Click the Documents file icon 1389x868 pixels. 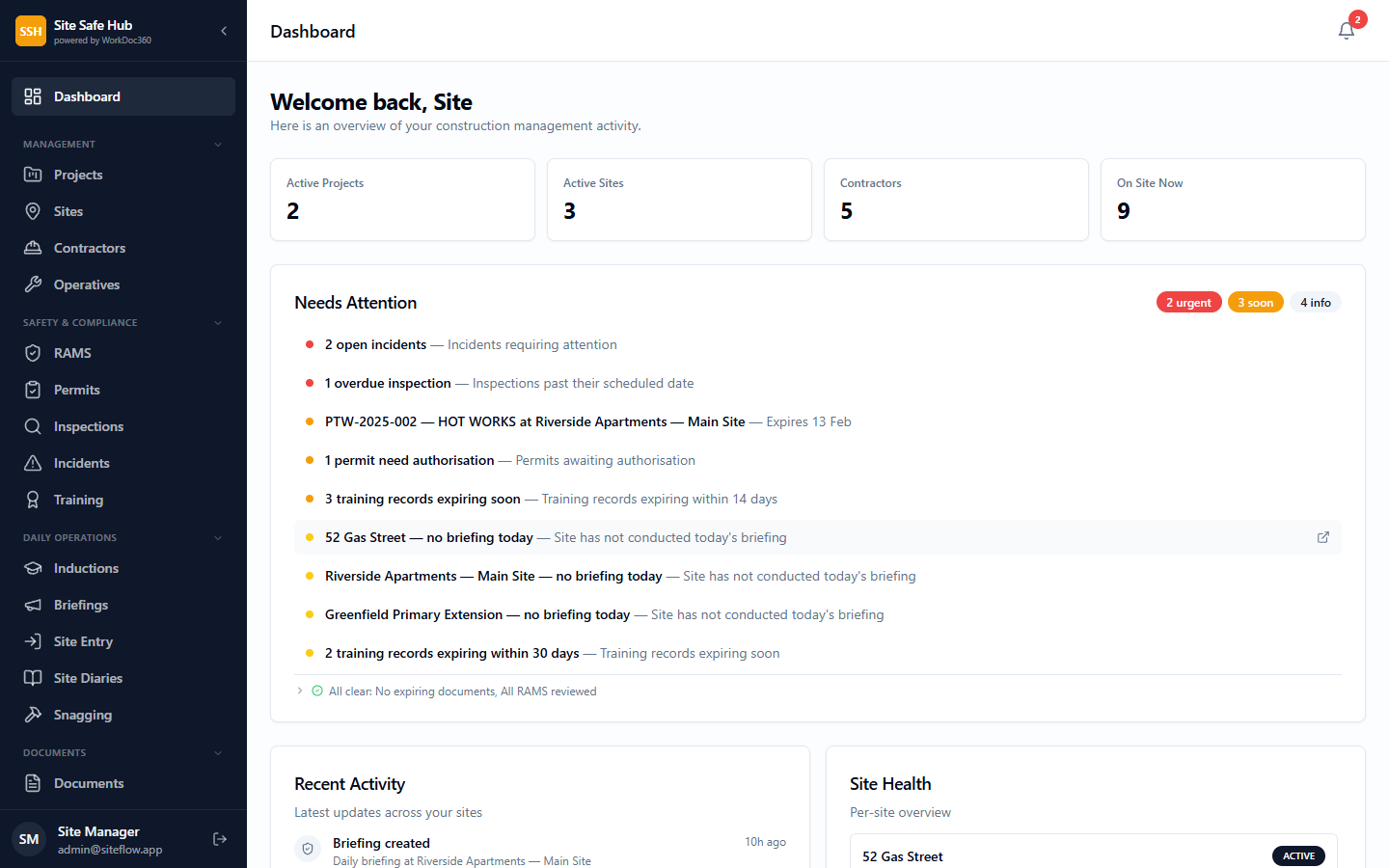[x=33, y=783]
